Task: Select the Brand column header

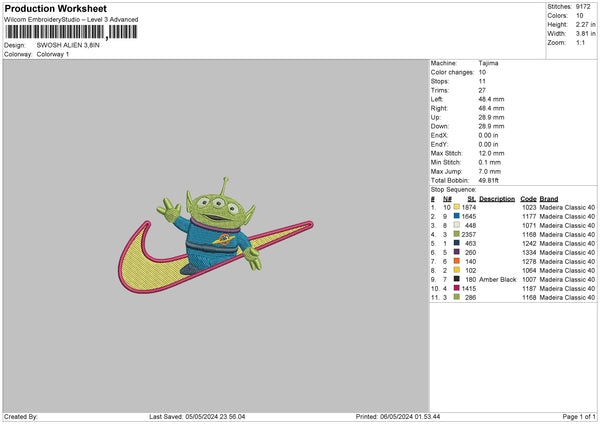Action: tap(549, 199)
